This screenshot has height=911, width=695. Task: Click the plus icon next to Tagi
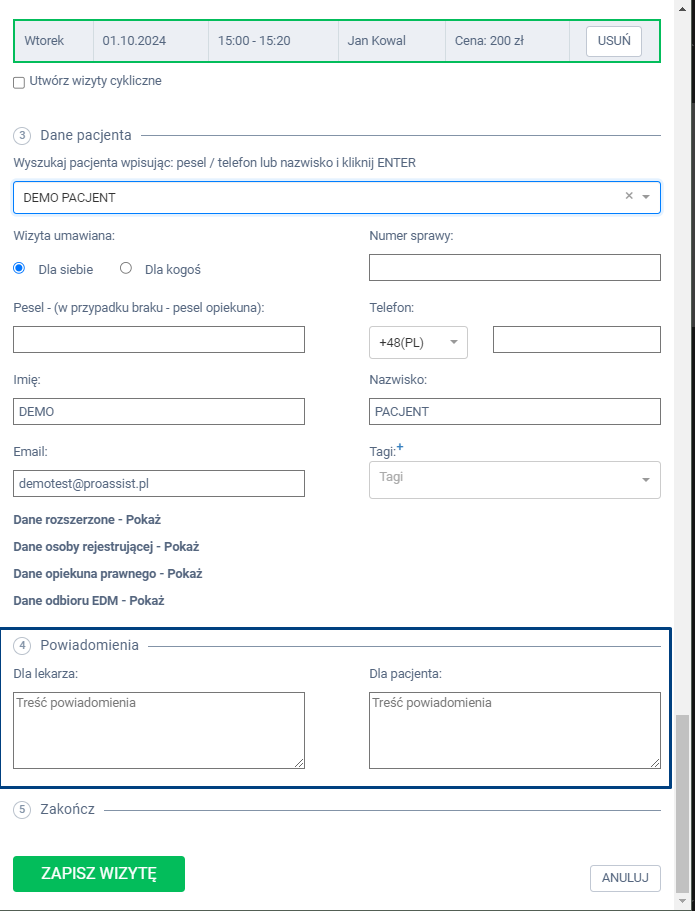pyautogui.click(x=400, y=448)
